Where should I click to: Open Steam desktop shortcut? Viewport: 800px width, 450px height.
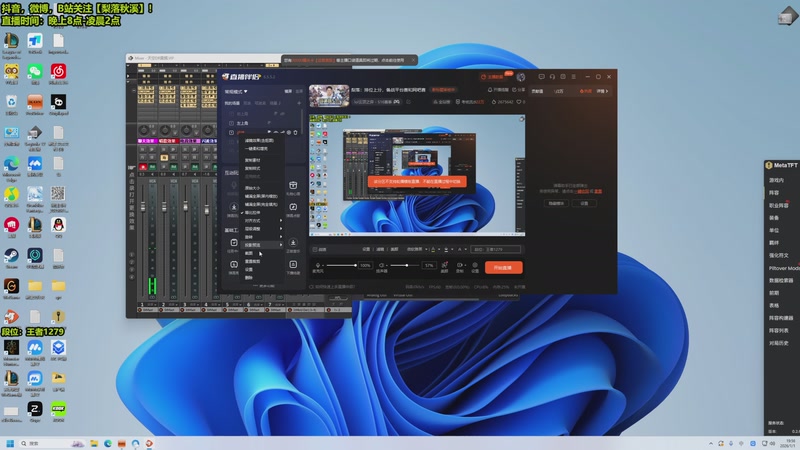11,256
